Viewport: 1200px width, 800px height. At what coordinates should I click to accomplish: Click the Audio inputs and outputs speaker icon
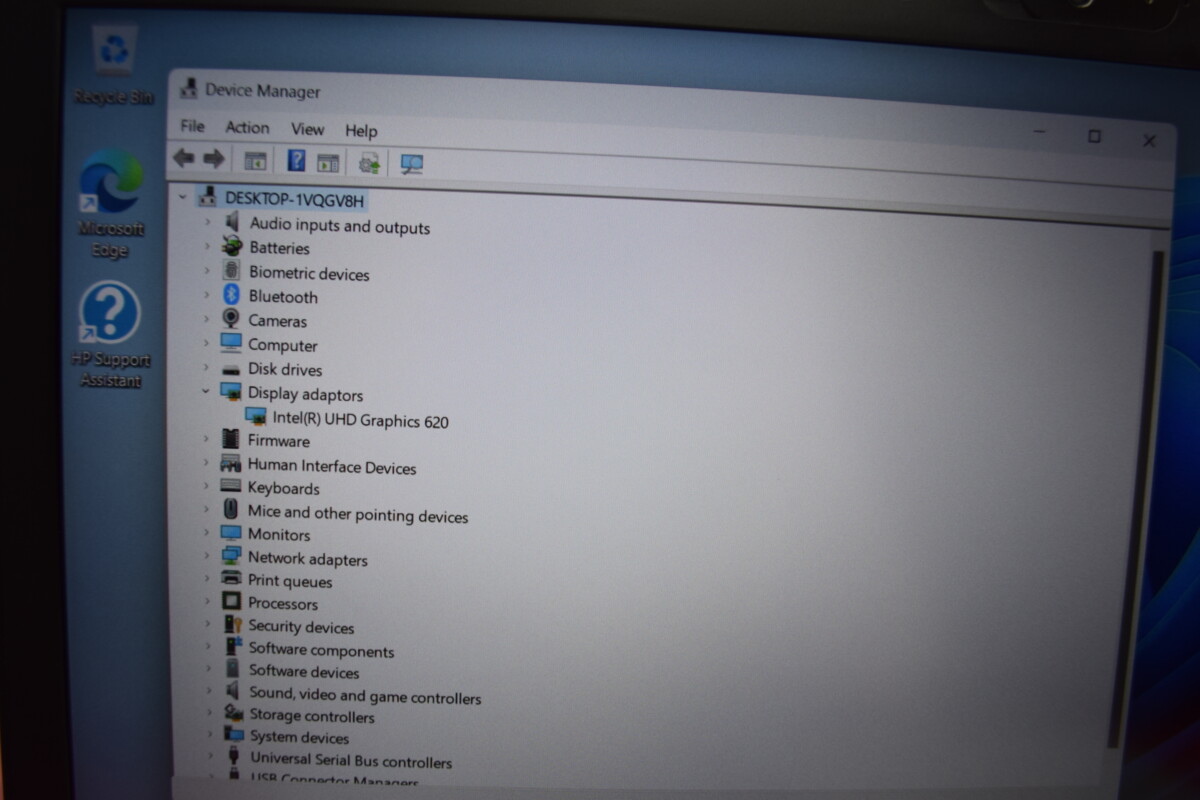pos(232,221)
